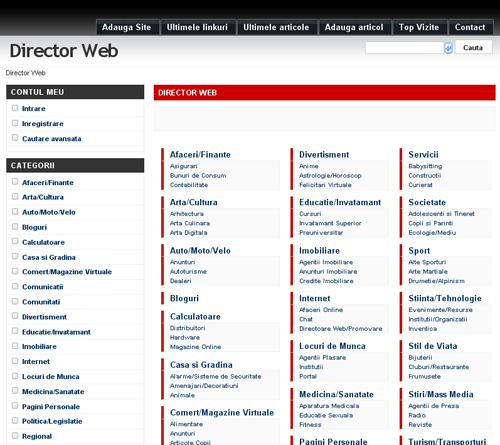500x445 pixels.
Task: Open the Stiinta/Tehnologie category heading
Action: [445, 298]
